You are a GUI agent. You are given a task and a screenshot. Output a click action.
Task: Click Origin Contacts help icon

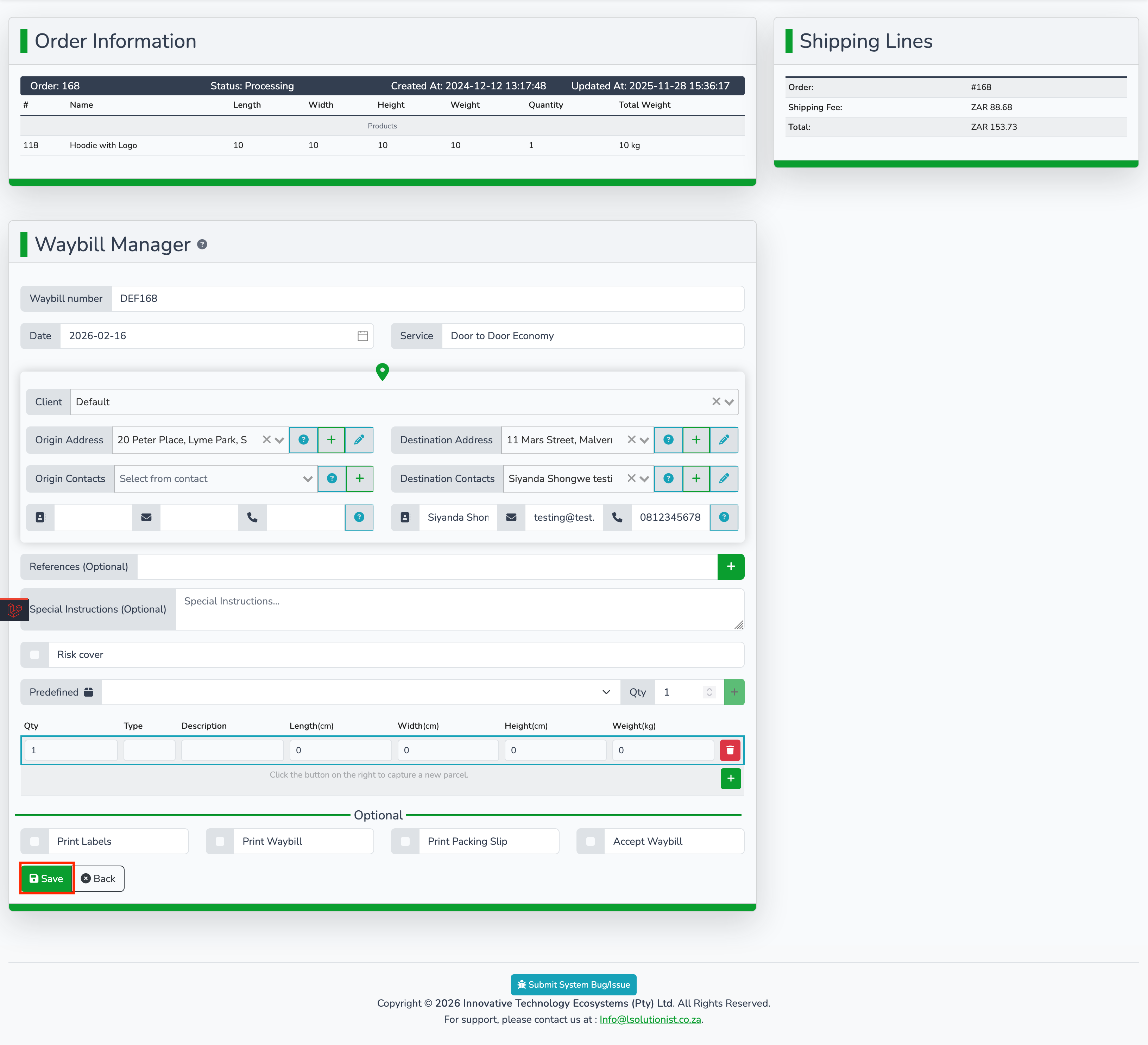coord(332,479)
